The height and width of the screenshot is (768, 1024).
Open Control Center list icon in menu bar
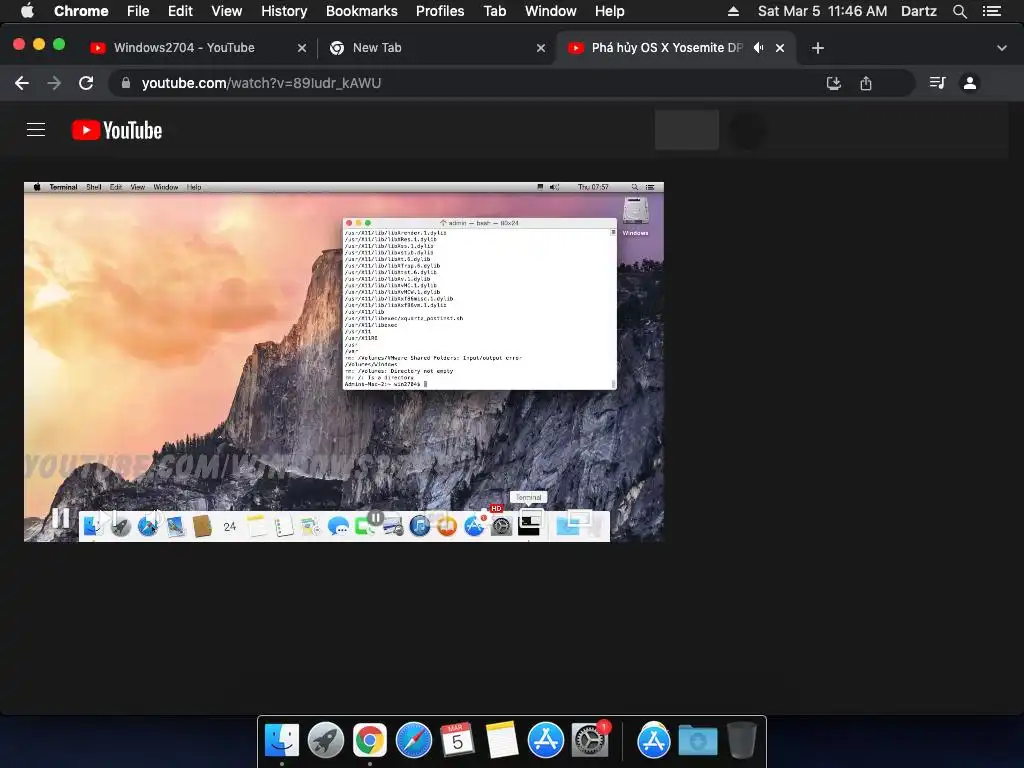tap(992, 11)
